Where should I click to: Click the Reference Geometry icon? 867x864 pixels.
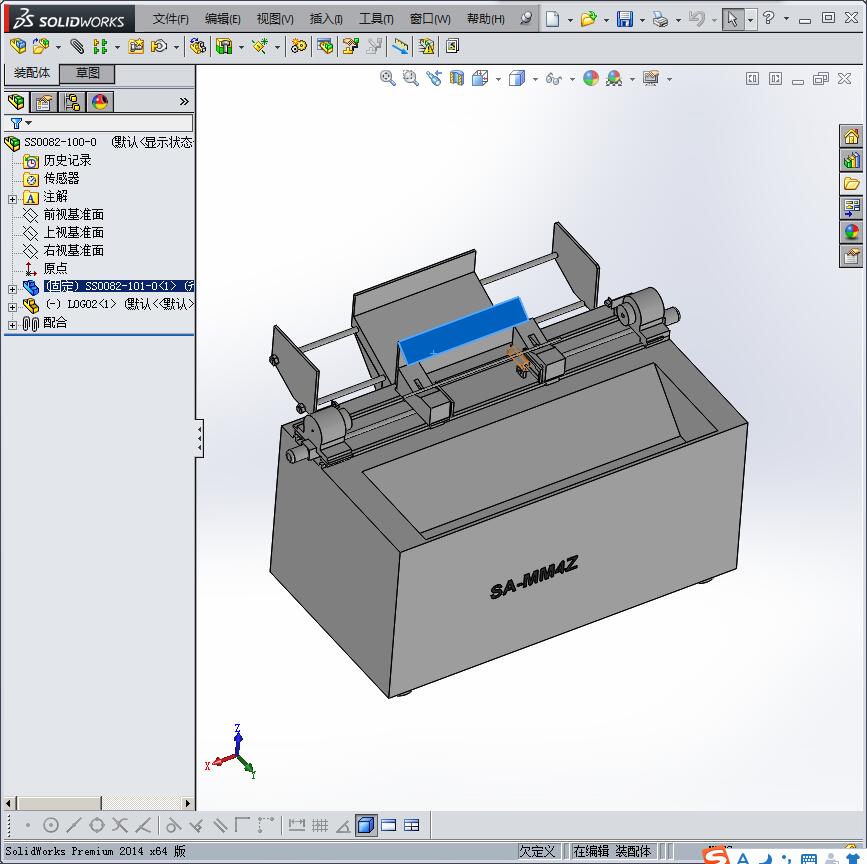click(260, 46)
